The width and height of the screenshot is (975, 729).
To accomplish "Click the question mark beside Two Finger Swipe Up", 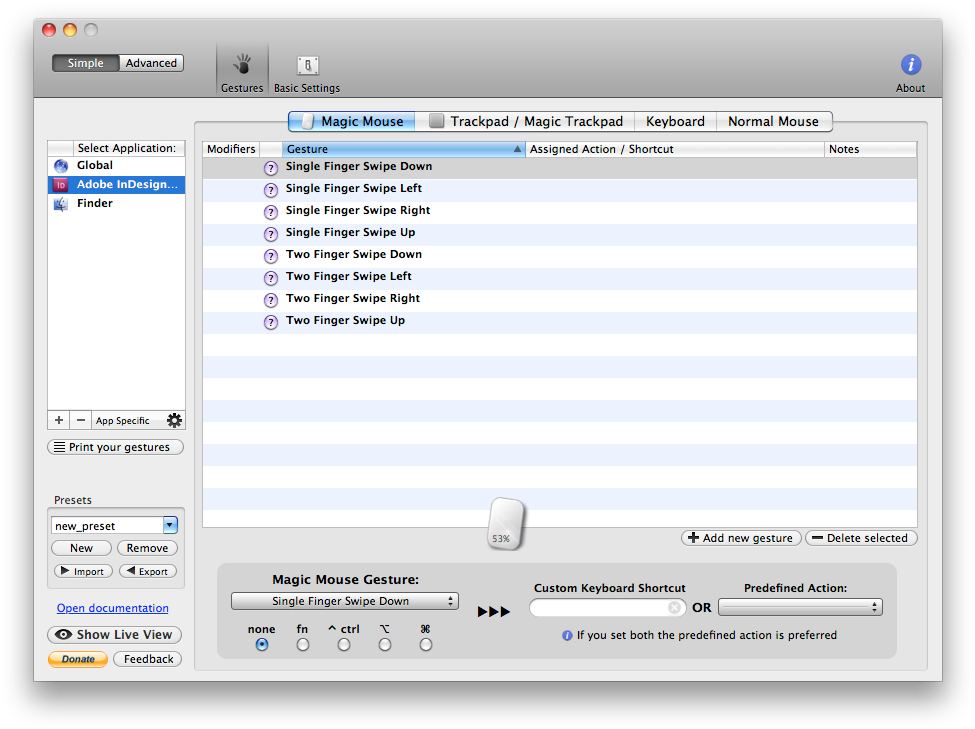I will click(x=270, y=322).
